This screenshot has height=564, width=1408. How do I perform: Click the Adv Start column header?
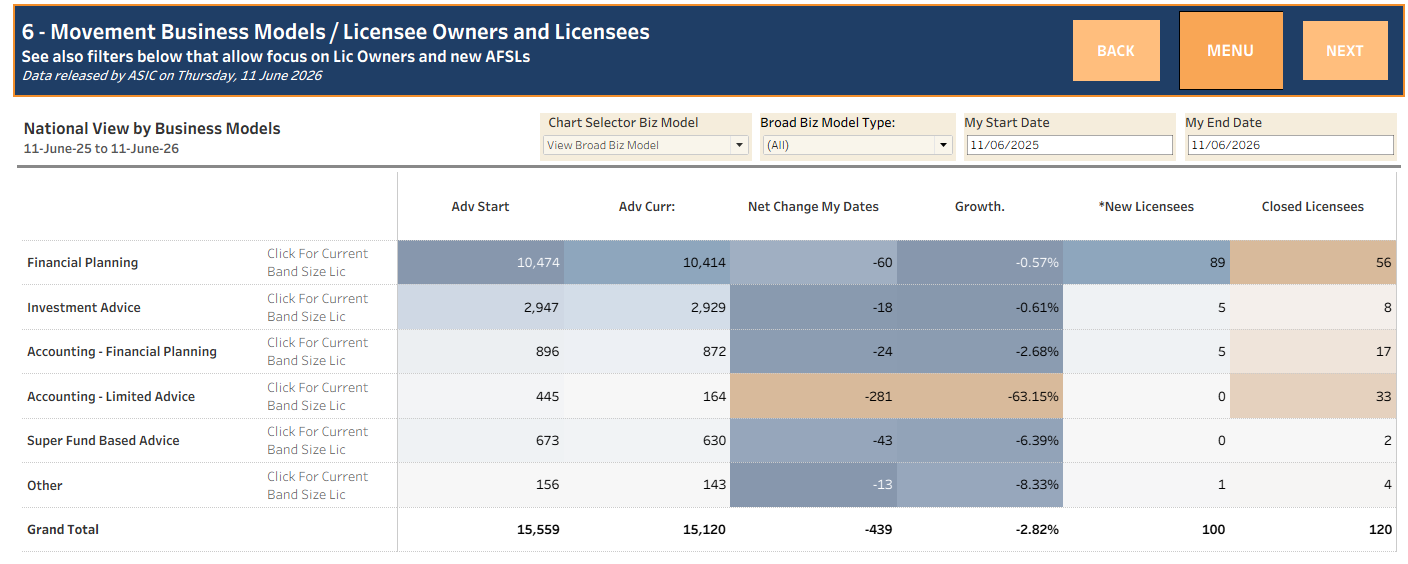[x=480, y=206]
